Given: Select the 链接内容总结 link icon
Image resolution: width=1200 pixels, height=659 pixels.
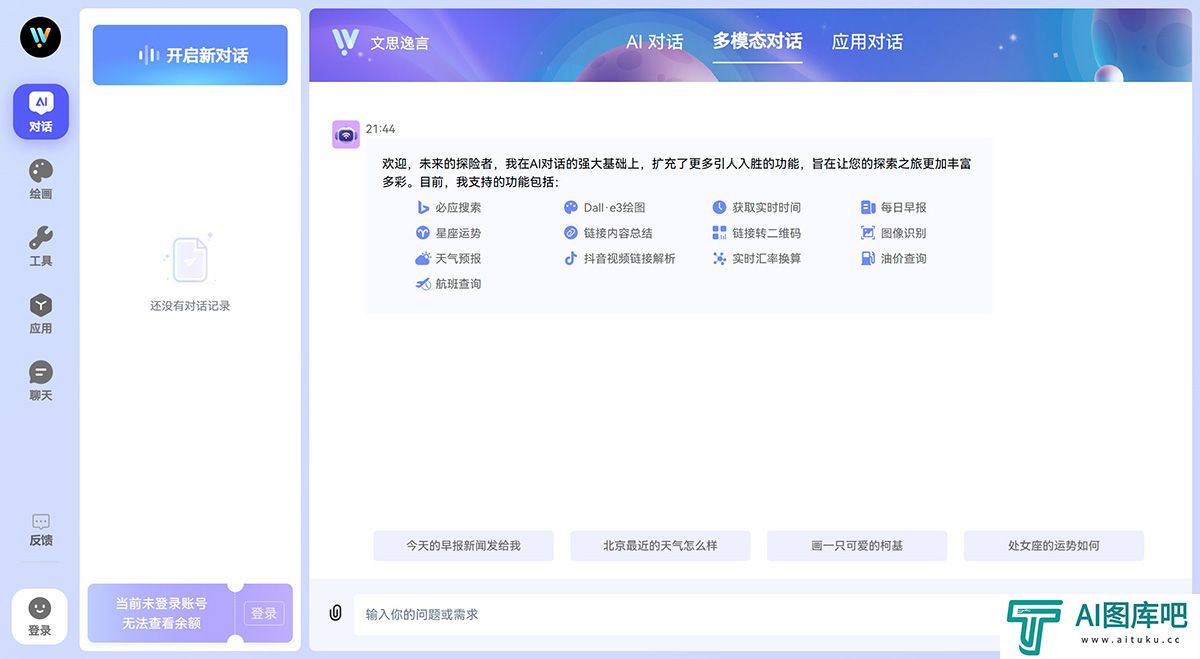Looking at the screenshot, I should point(571,233).
